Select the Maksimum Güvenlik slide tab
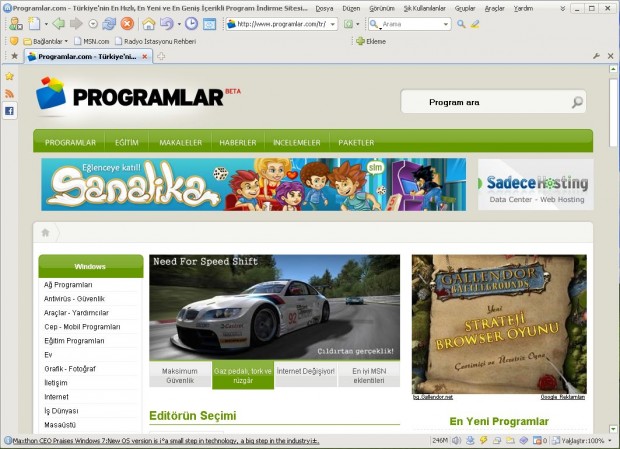The image size is (620, 449). 180,375
